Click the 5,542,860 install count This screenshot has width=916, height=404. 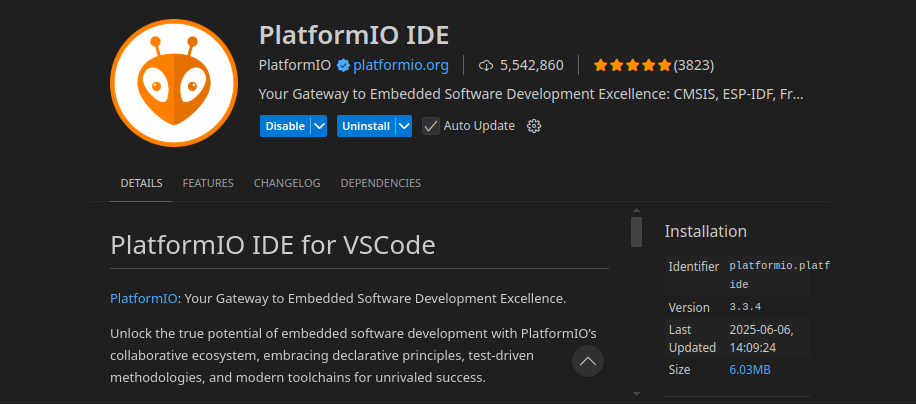click(x=532, y=65)
